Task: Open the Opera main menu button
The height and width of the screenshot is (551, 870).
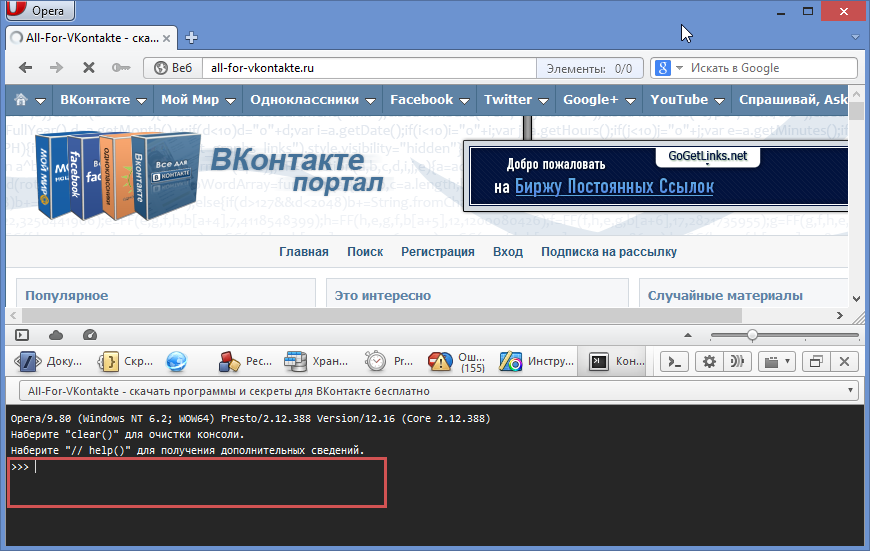Action: [x=40, y=10]
